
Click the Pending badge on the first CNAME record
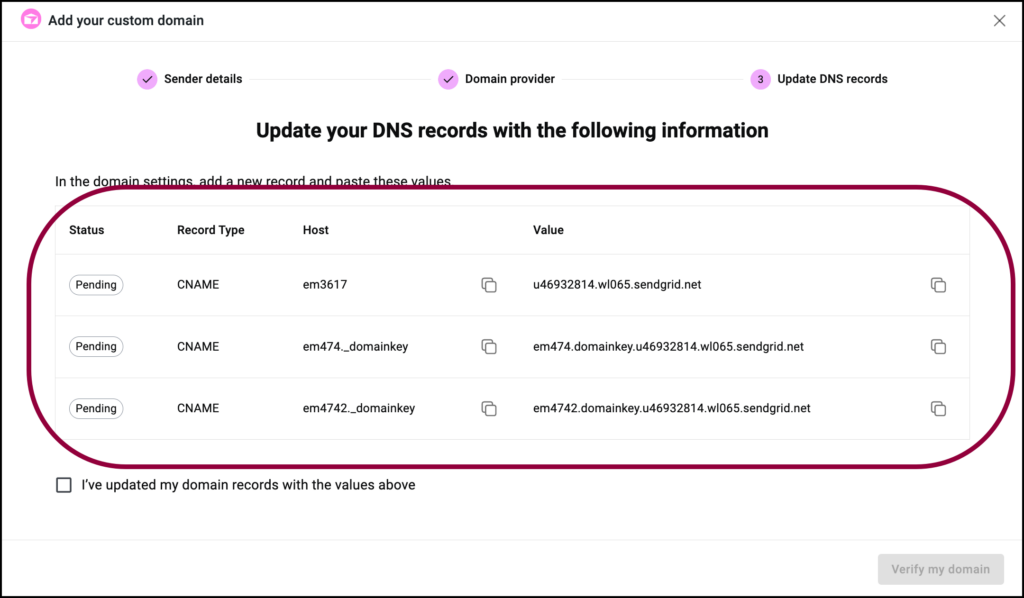(x=96, y=285)
